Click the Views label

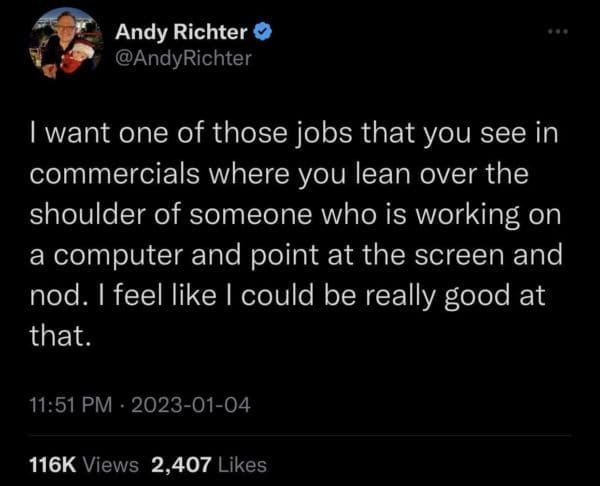click(111, 464)
